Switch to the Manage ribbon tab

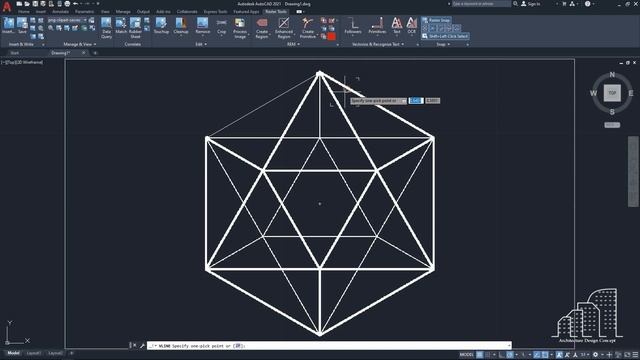(123, 12)
